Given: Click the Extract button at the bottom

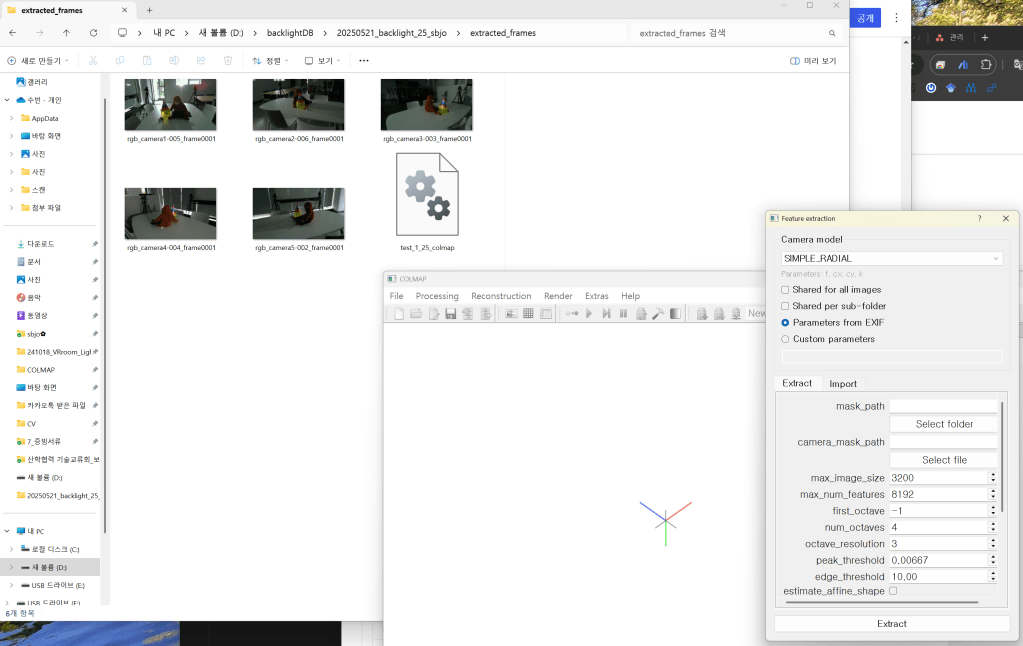Looking at the screenshot, I should coord(891,624).
